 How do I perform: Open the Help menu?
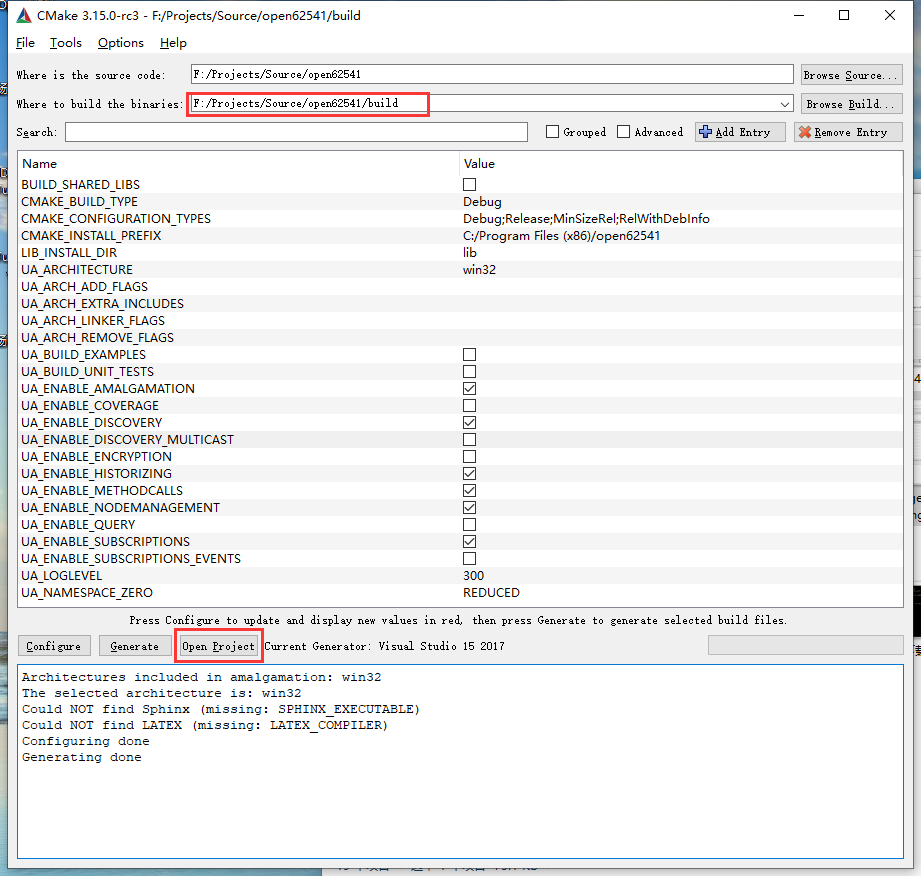[x=173, y=43]
